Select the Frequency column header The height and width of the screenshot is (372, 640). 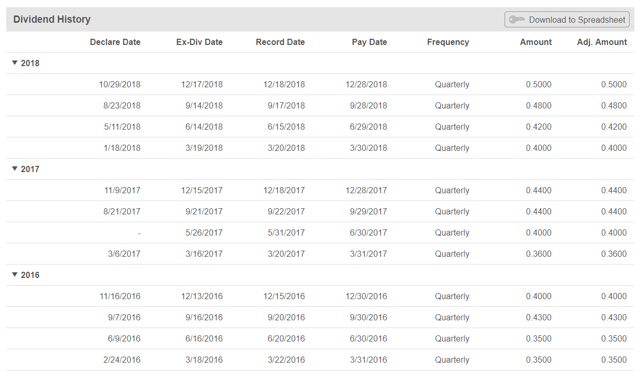pos(448,42)
